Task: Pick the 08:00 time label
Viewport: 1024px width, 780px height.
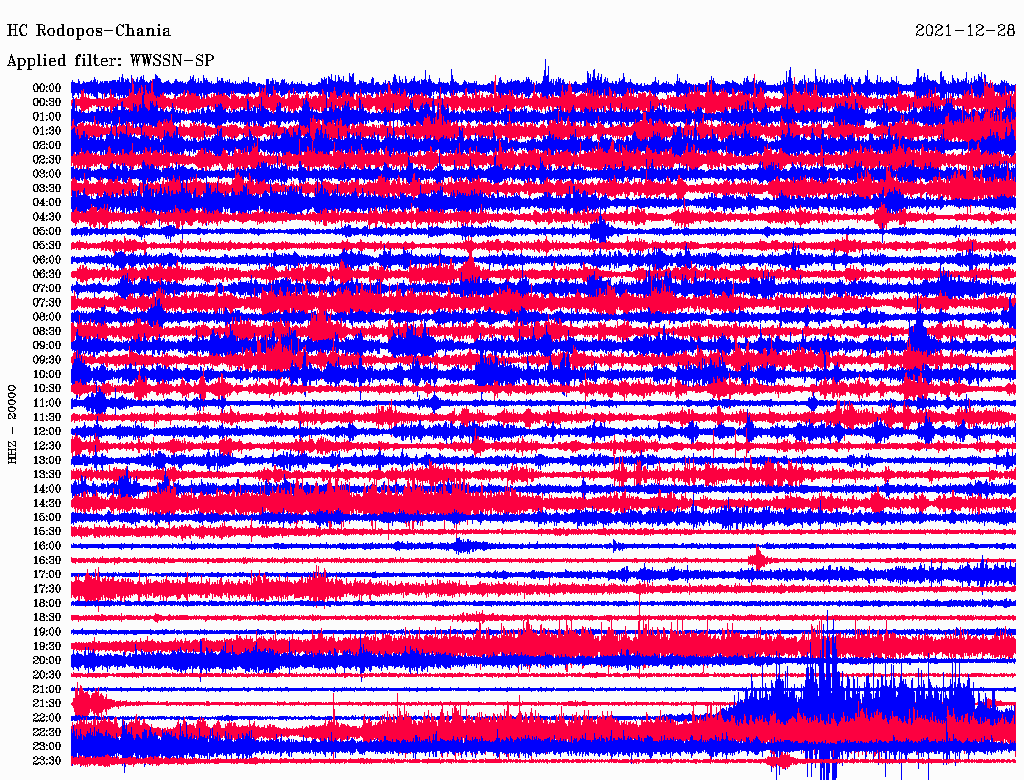Action: [47, 317]
